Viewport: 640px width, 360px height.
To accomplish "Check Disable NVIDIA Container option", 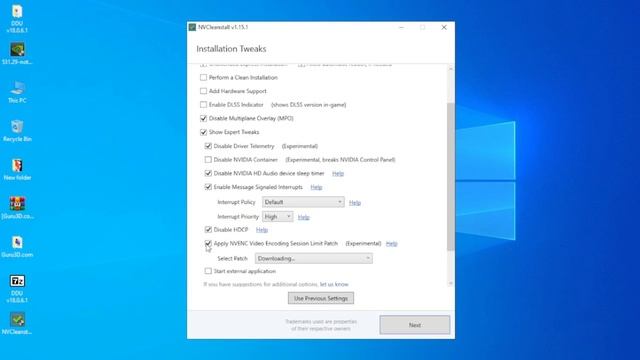I will click(208, 160).
